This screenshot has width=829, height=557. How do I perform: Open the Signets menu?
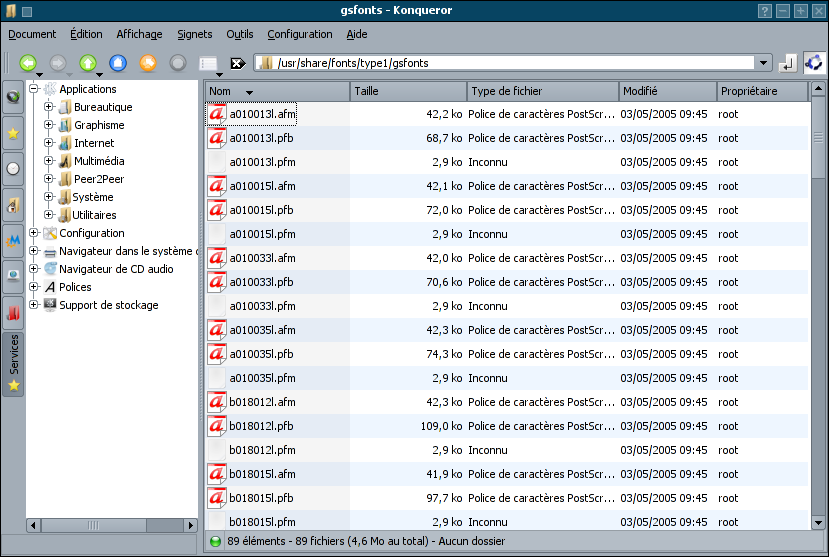click(x=195, y=34)
